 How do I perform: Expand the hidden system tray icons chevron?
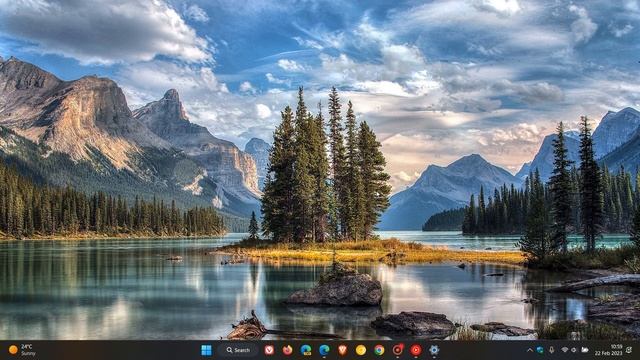pyautogui.click(x=530, y=350)
